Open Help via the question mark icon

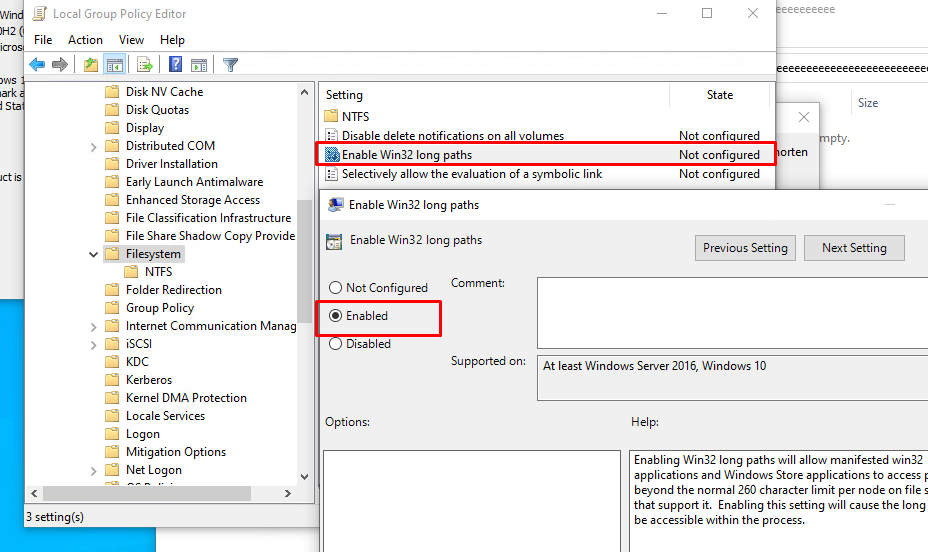coord(175,65)
